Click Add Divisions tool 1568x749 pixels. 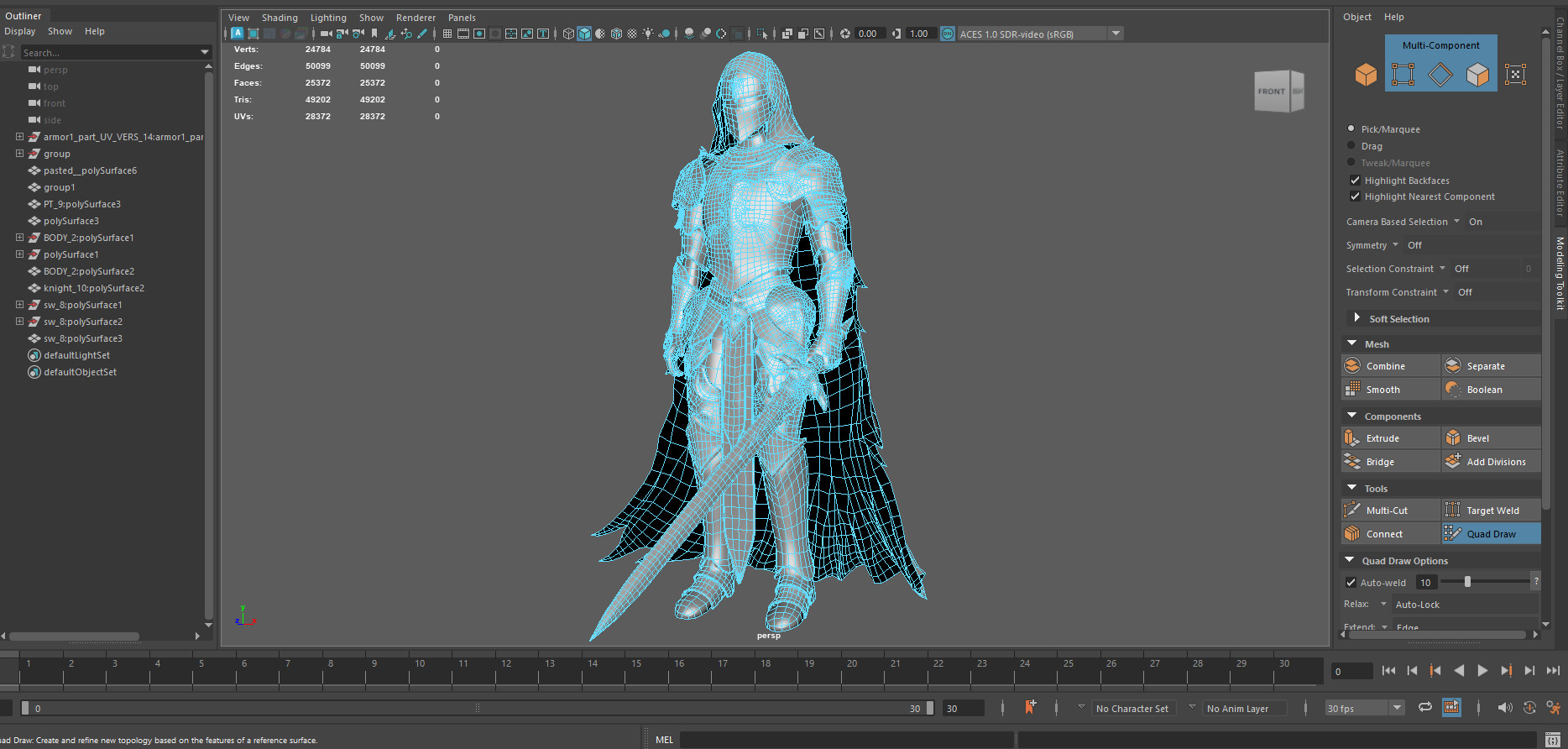point(1491,462)
